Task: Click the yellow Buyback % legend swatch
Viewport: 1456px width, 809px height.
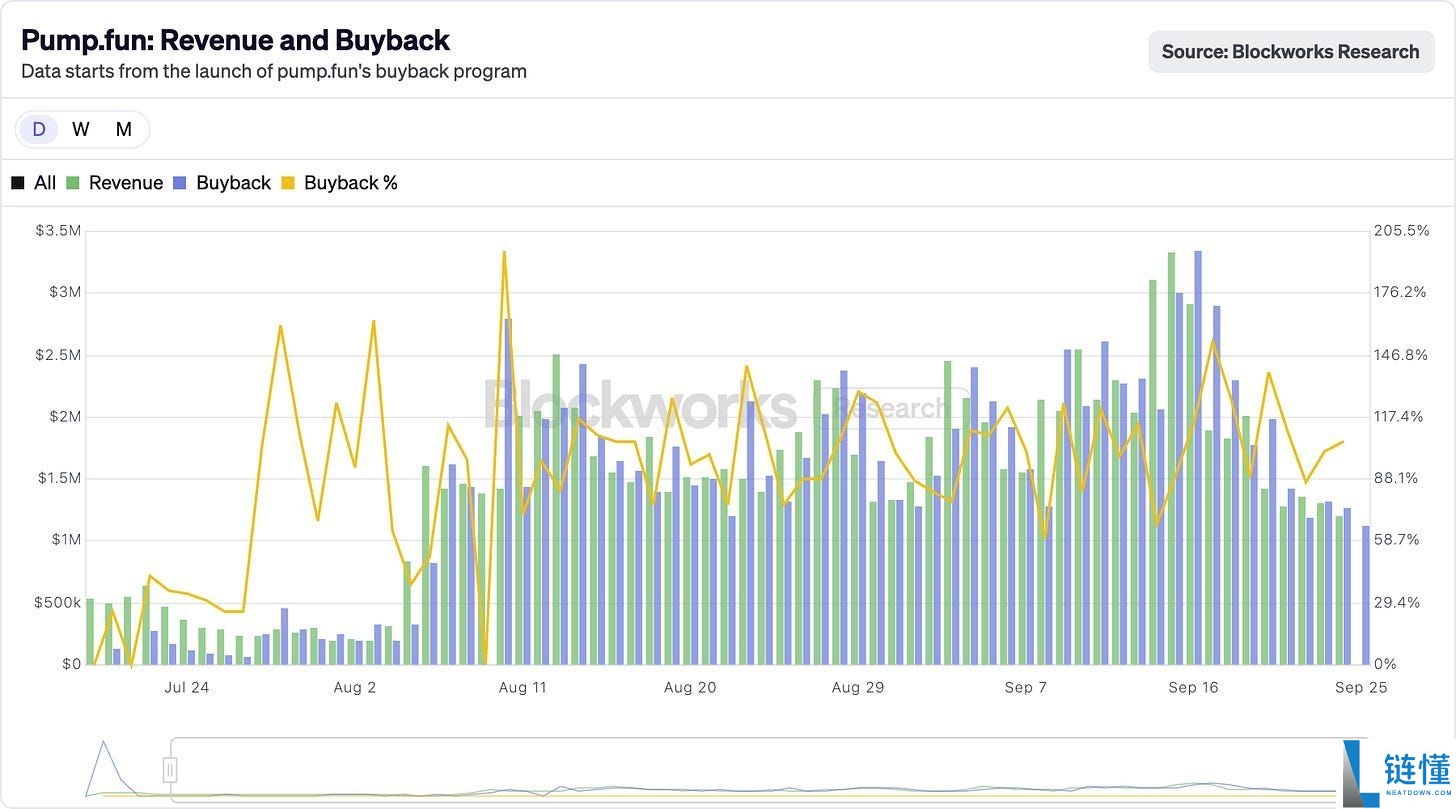Action: [288, 183]
